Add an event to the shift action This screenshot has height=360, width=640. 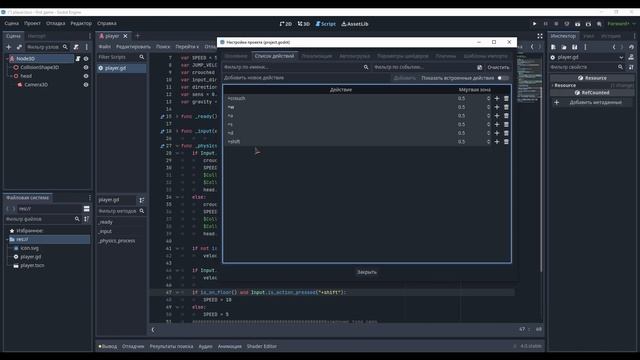coord(497,142)
